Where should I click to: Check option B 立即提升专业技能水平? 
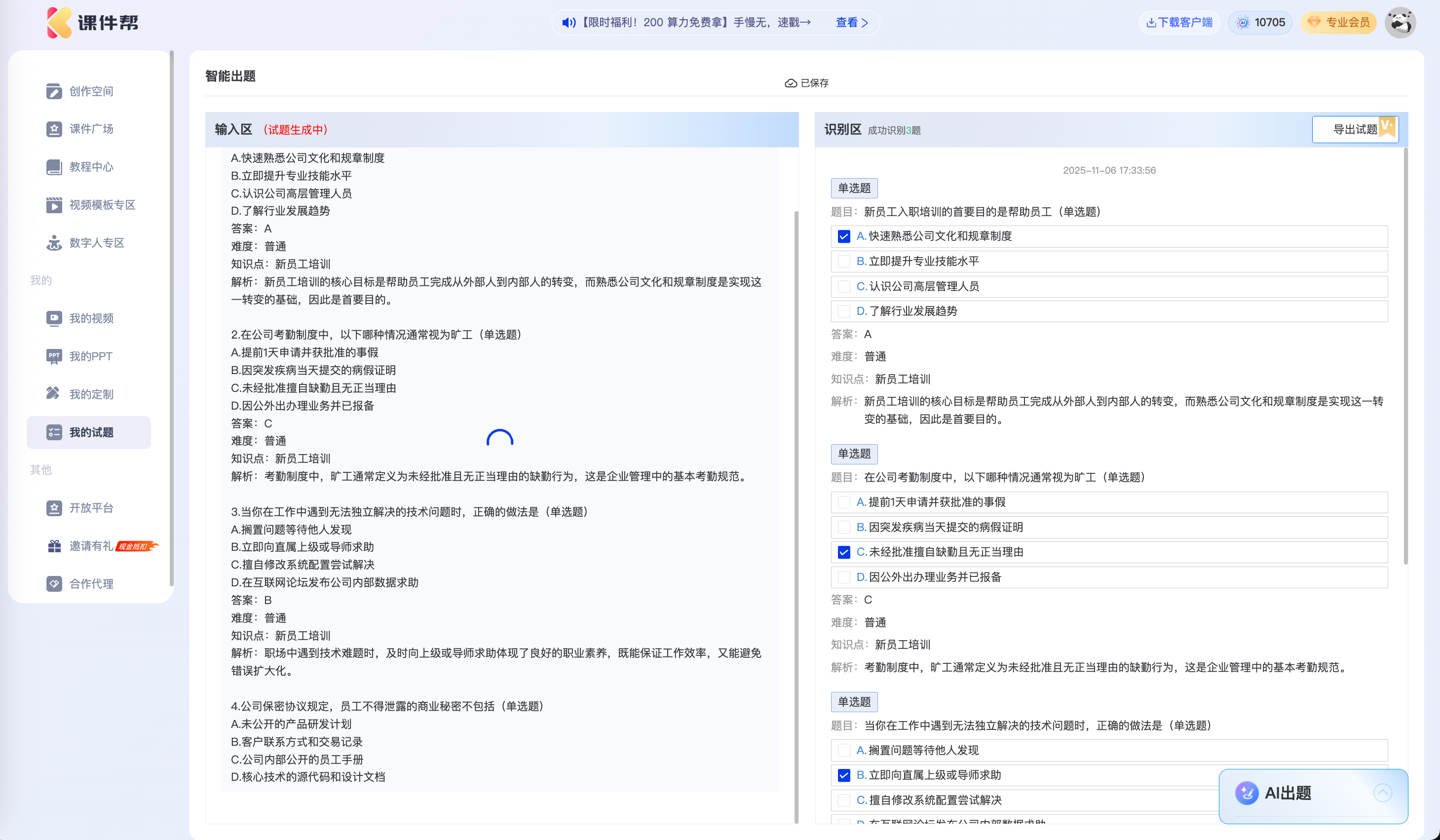point(843,262)
